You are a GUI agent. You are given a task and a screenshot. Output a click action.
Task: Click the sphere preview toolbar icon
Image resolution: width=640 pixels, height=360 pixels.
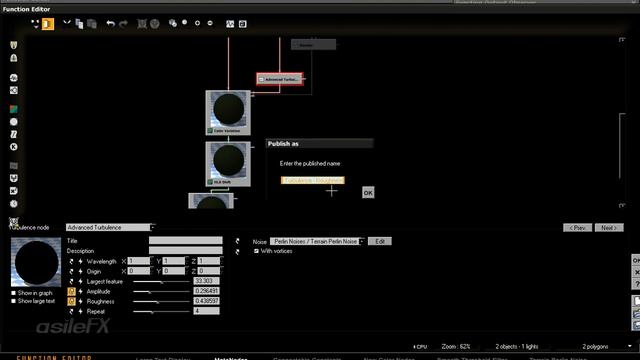click(155, 24)
